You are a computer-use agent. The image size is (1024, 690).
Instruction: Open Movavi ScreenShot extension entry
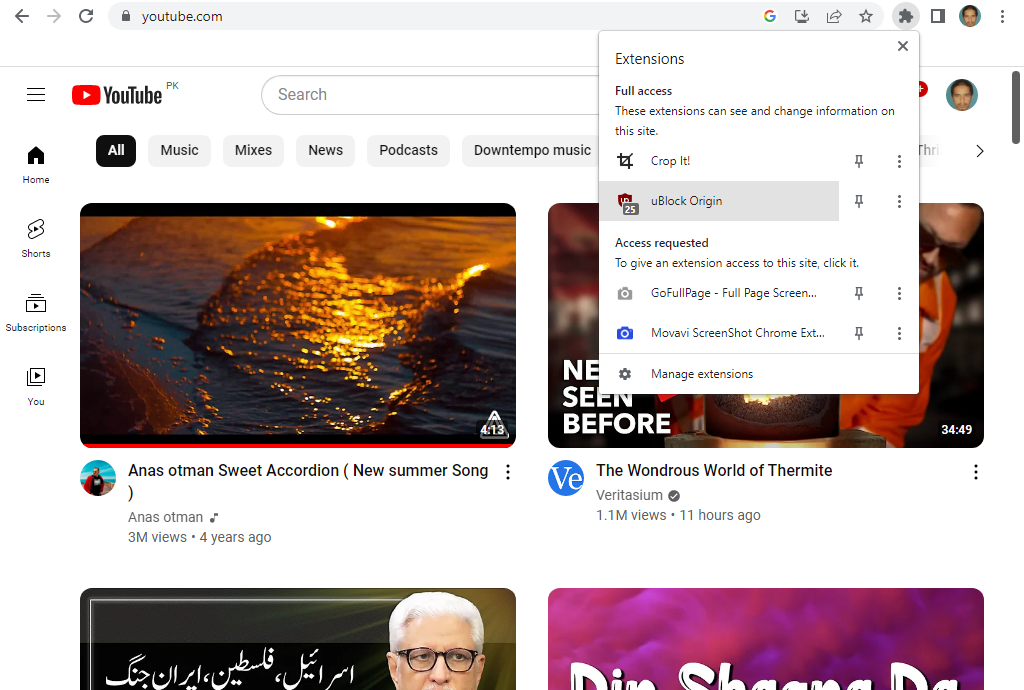coord(718,334)
